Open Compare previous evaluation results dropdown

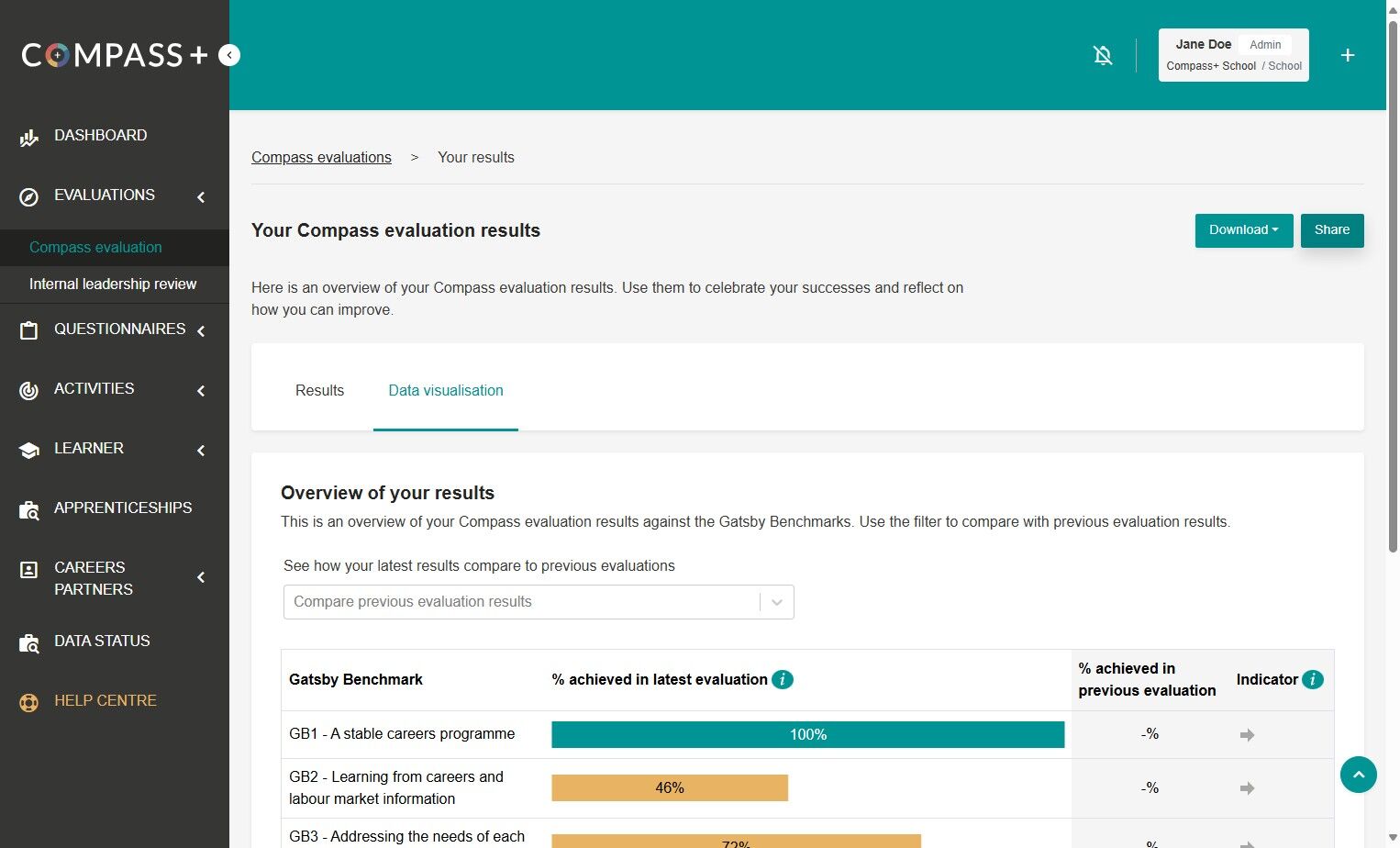click(x=539, y=602)
